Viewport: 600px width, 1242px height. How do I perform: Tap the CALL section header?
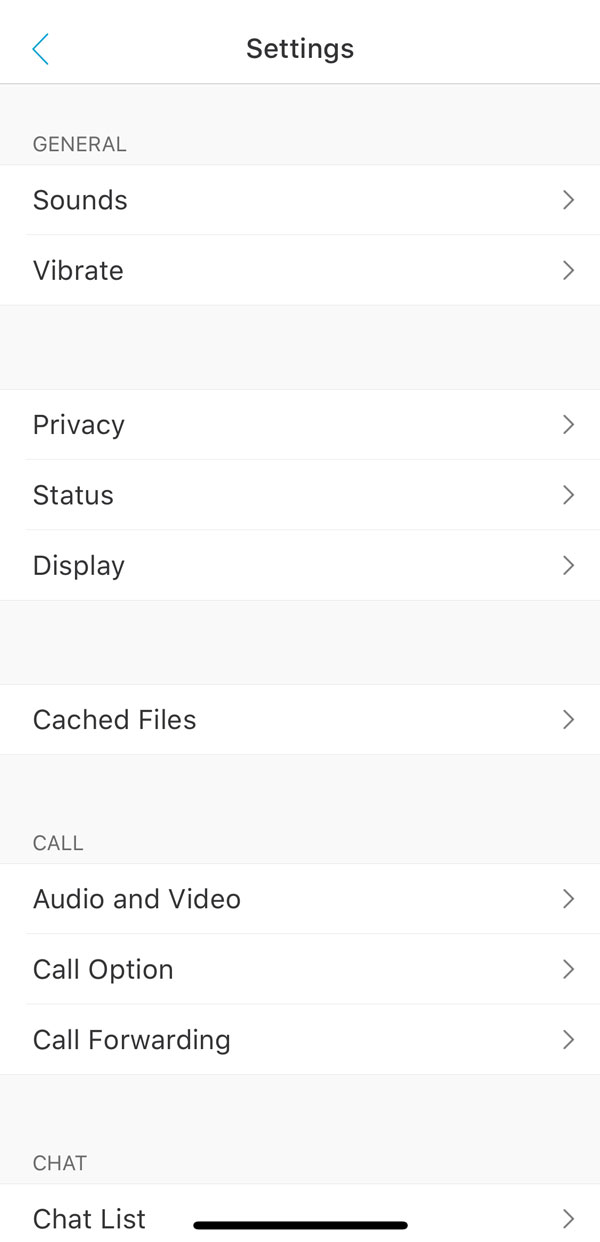(58, 843)
